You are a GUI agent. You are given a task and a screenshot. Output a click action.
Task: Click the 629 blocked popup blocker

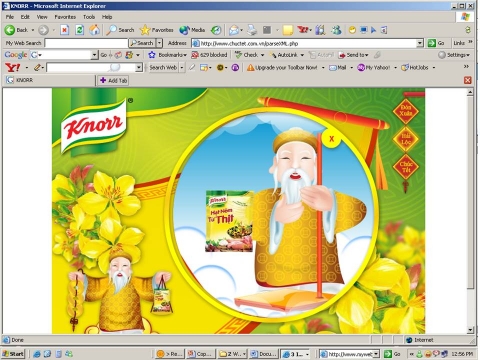(209, 55)
